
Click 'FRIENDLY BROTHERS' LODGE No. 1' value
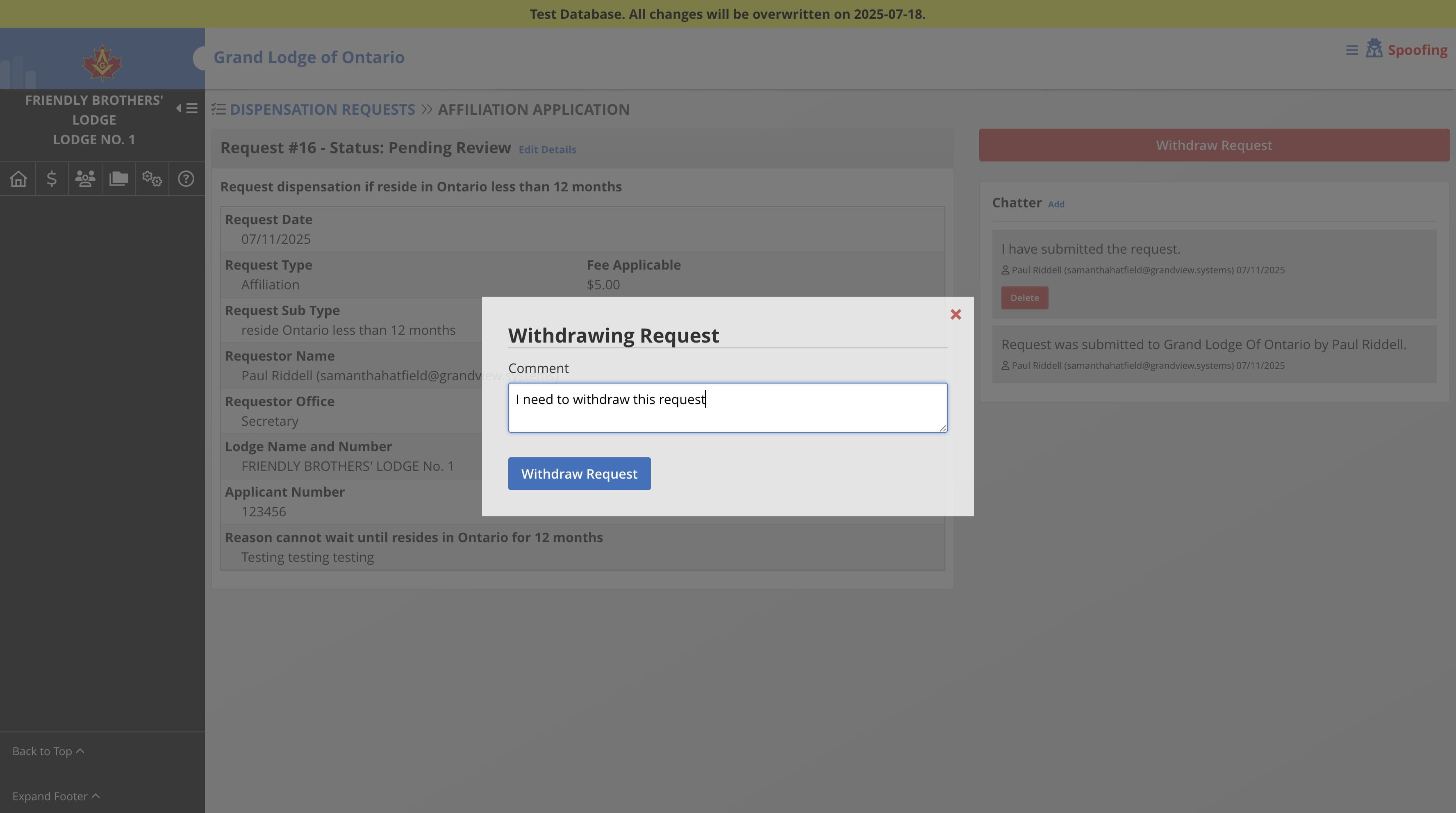(348, 467)
